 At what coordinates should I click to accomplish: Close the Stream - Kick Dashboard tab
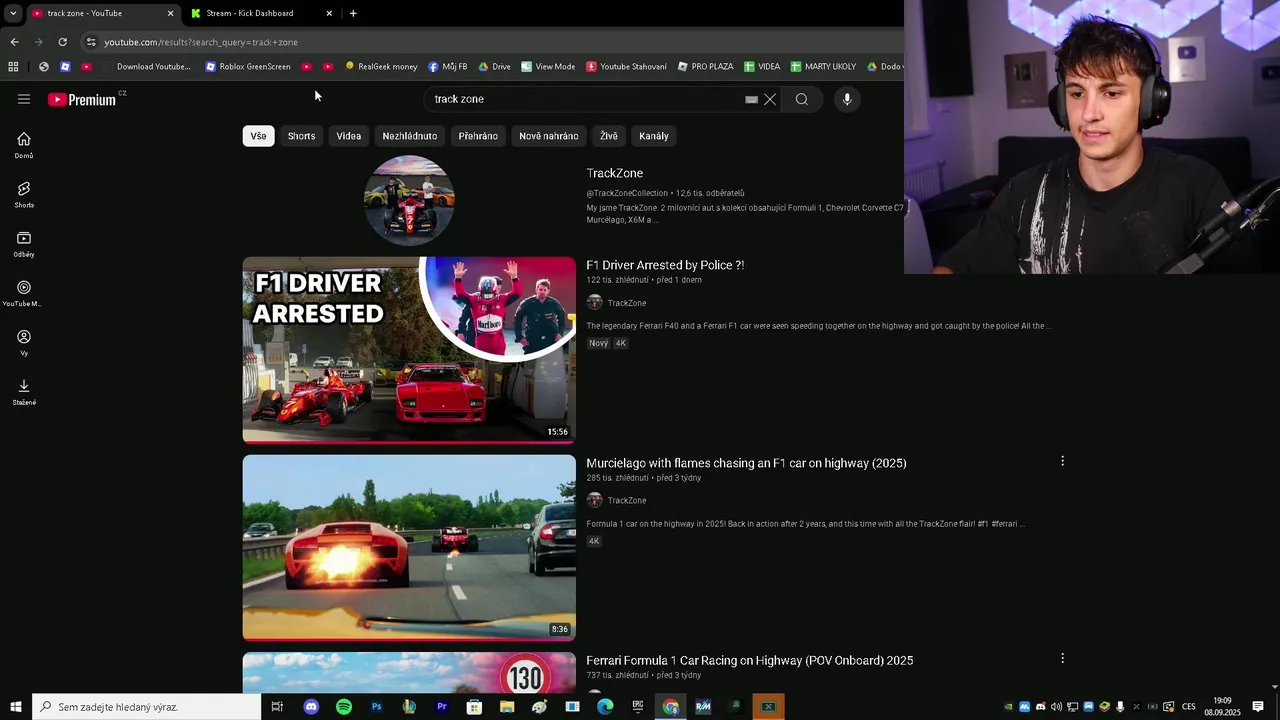coord(329,13)
